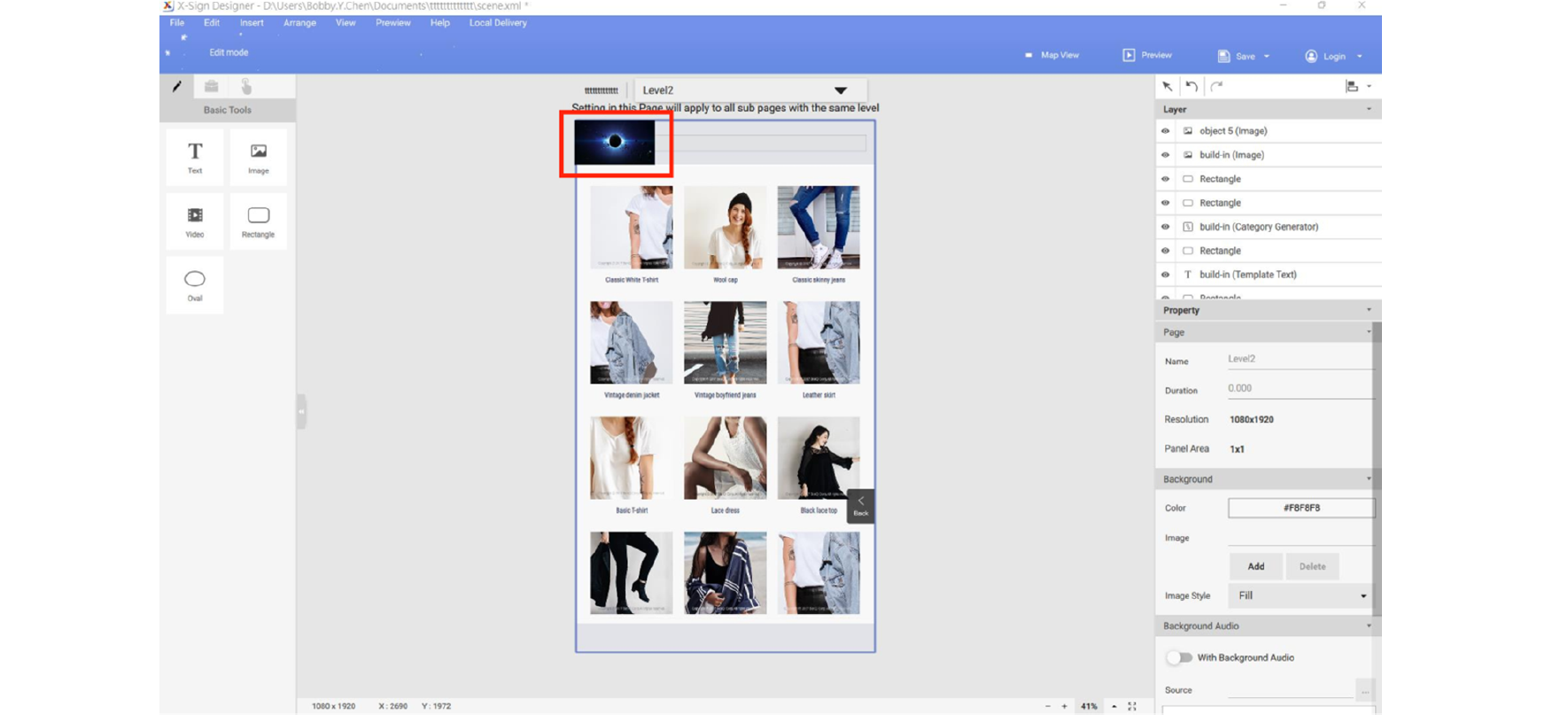
Task: Open the Arrange menu
Action: [x=299, y=23]
